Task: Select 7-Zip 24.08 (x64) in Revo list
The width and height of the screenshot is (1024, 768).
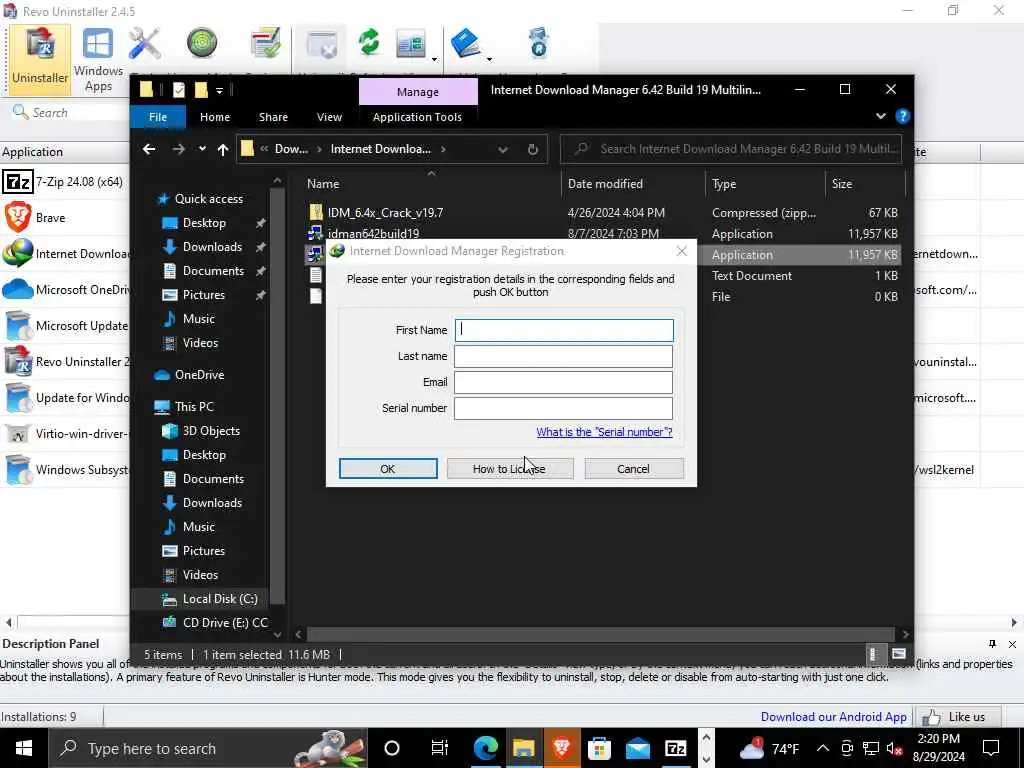Action: tap(65, 182)
